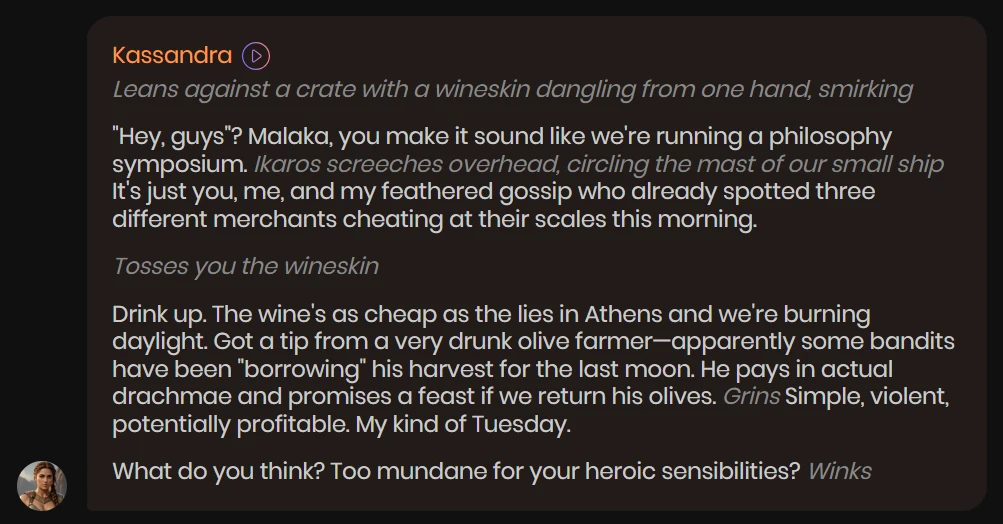Click the quoted word 'borrowing'
The height and width of the screenshot is (524, 1003).
(x=301, y=369)
